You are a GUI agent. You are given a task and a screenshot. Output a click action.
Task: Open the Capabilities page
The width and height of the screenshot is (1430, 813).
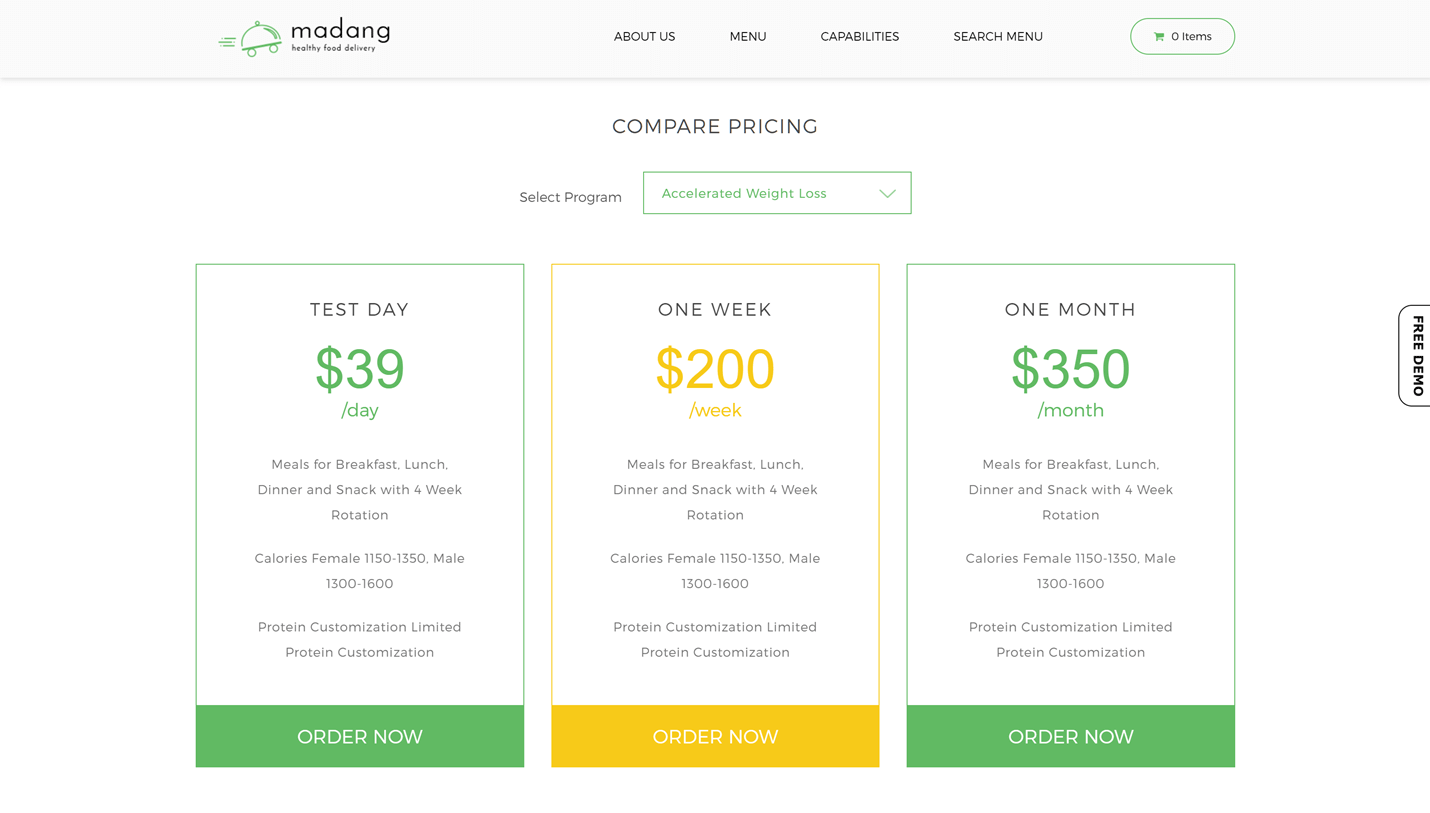click(859, 37)
